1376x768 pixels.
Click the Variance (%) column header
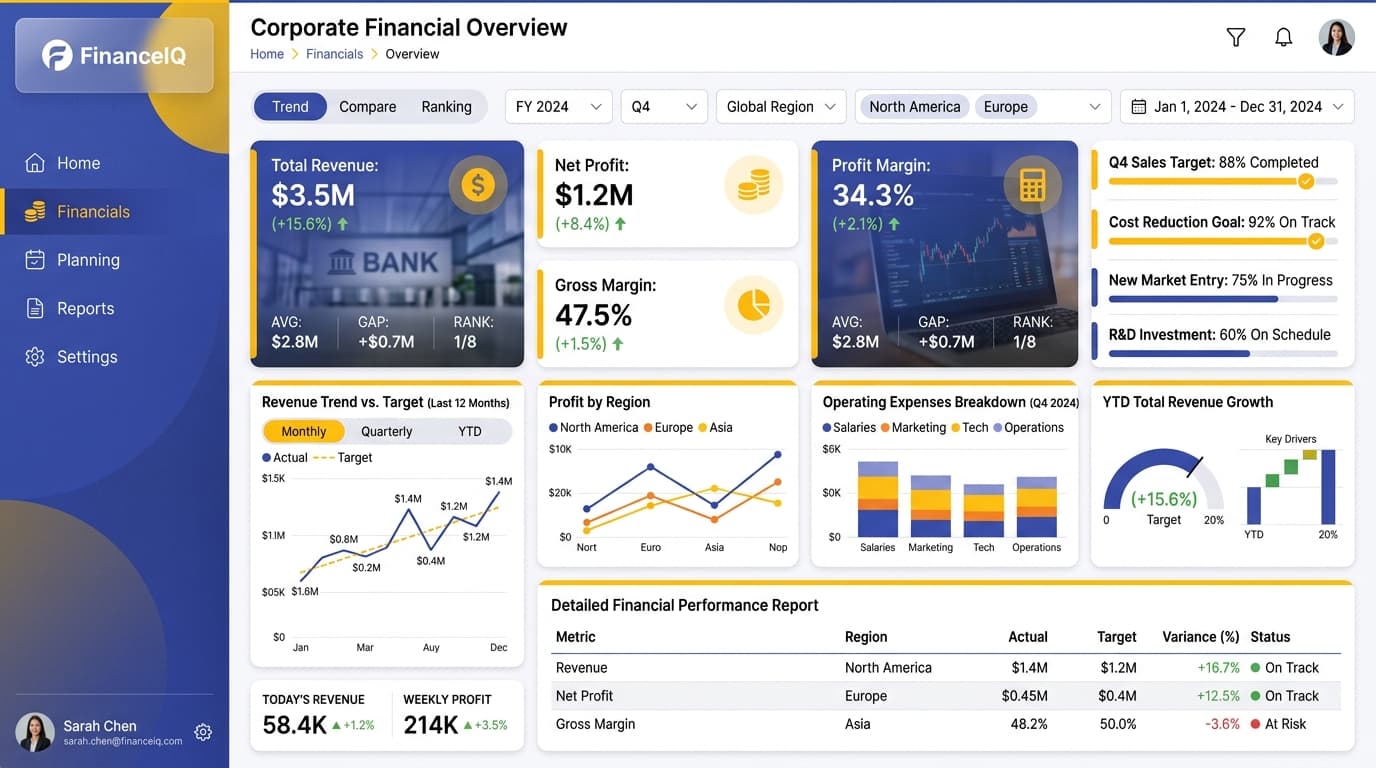1201,637
